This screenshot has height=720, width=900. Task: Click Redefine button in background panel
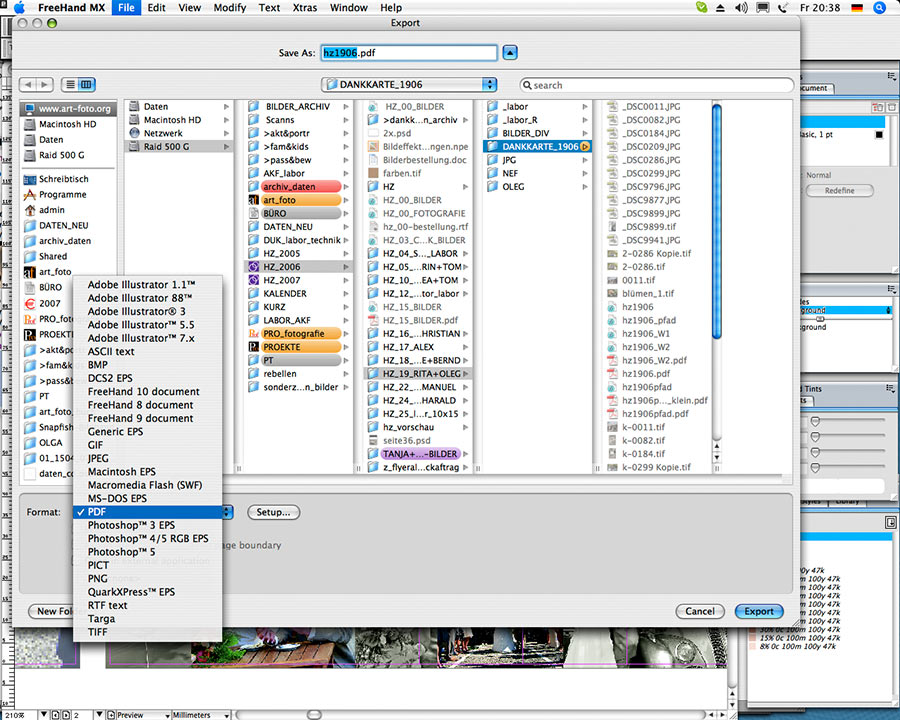[x=840, y=191]
